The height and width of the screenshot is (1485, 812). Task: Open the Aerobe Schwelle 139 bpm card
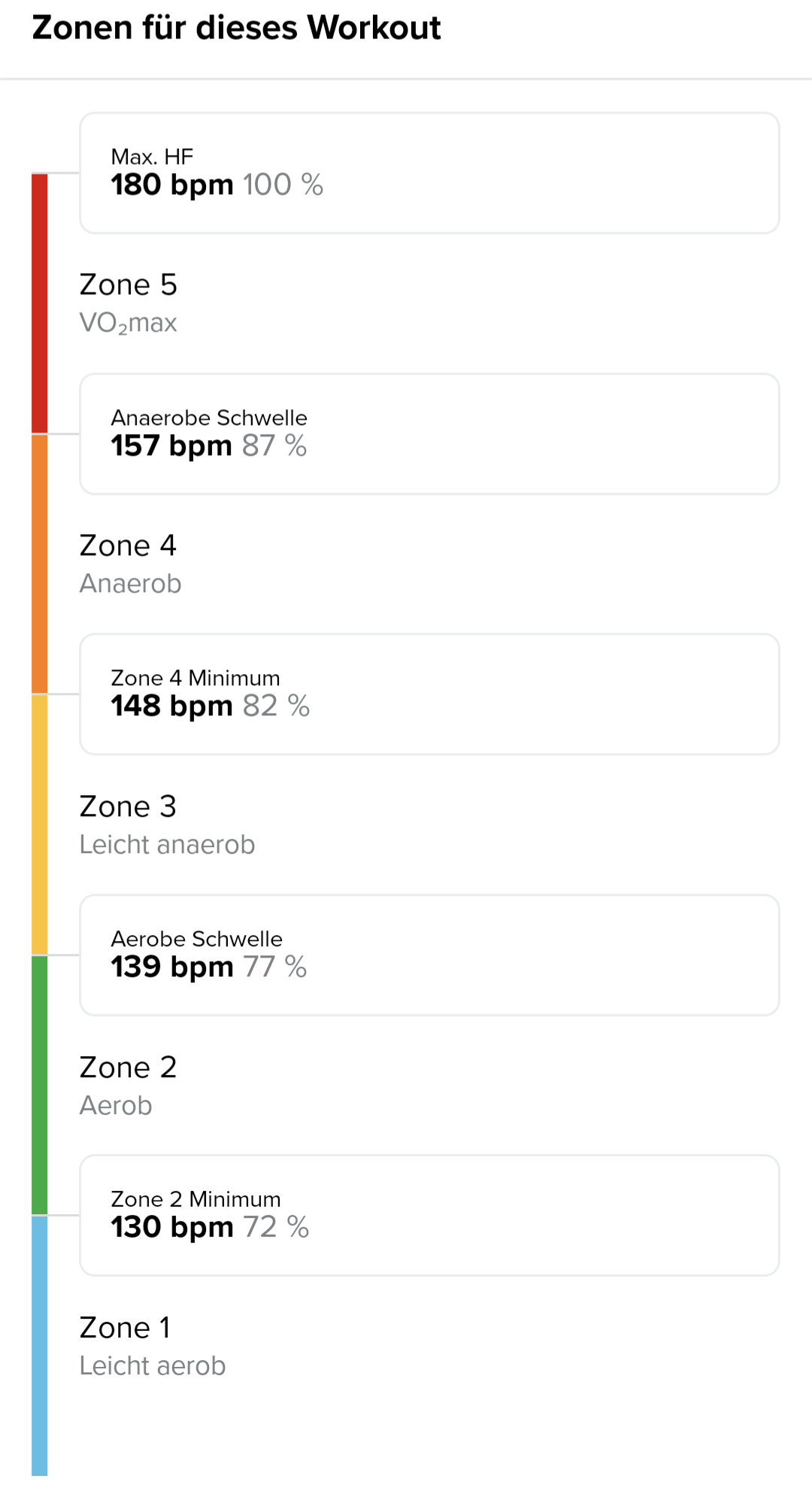point(429,955)
